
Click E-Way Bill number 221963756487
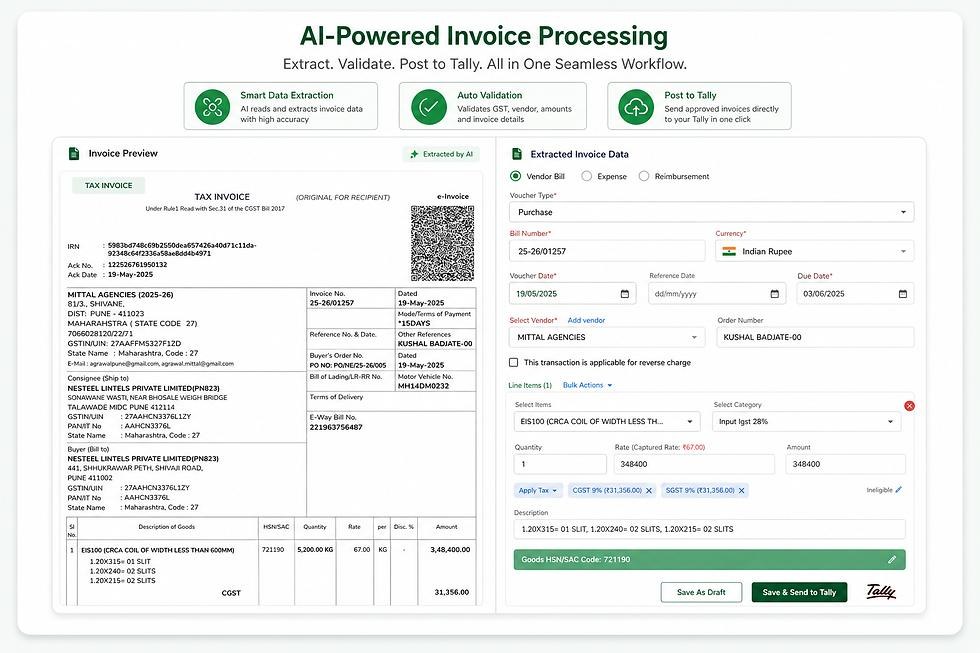pos(336,427)
